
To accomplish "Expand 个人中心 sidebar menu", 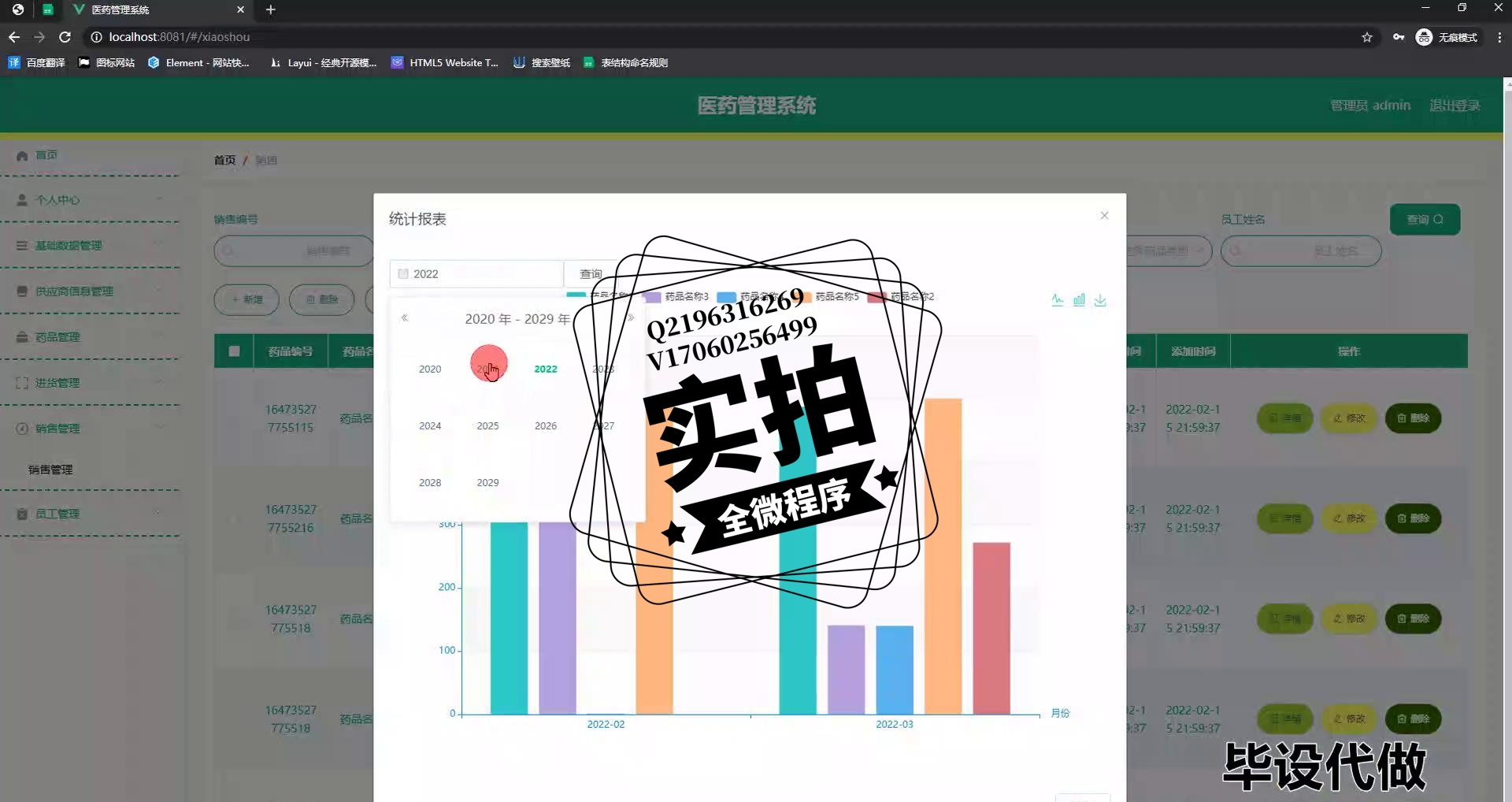I will [x=91, y=200].
